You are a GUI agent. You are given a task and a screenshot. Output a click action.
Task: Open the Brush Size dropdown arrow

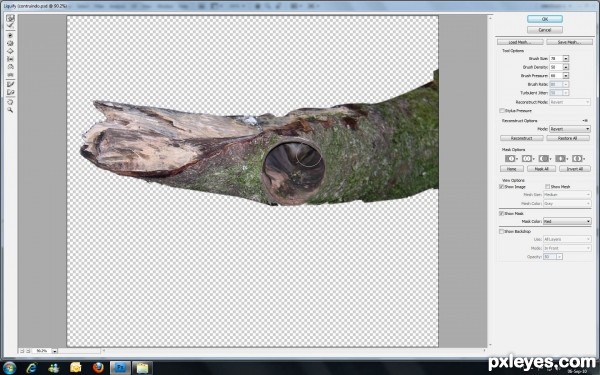point(566,59)
